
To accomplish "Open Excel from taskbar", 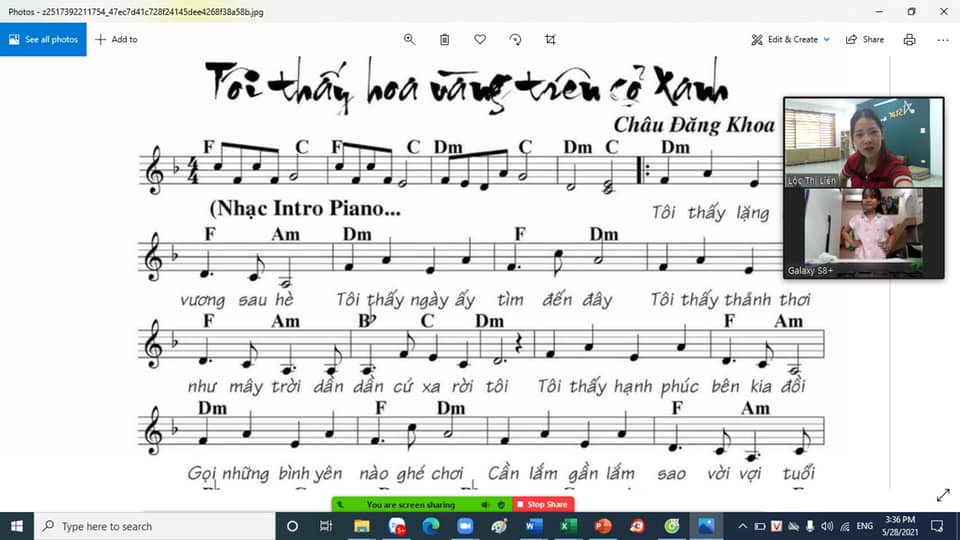I will point(568,526).
